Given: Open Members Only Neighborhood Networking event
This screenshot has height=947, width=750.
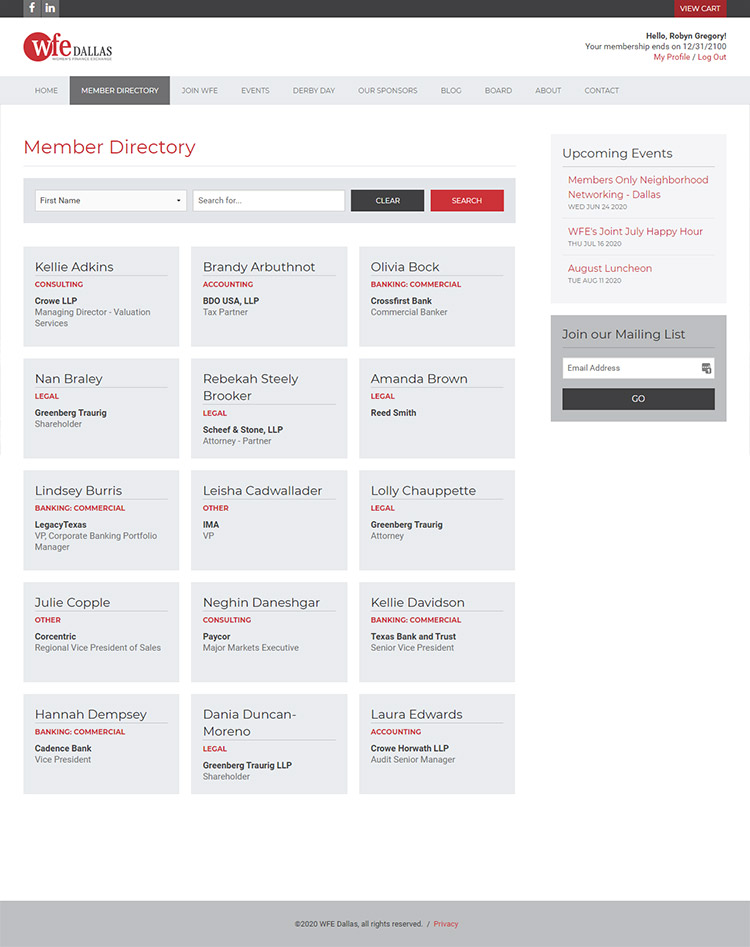Looking at the screenshot, I should tap(638, 187).
